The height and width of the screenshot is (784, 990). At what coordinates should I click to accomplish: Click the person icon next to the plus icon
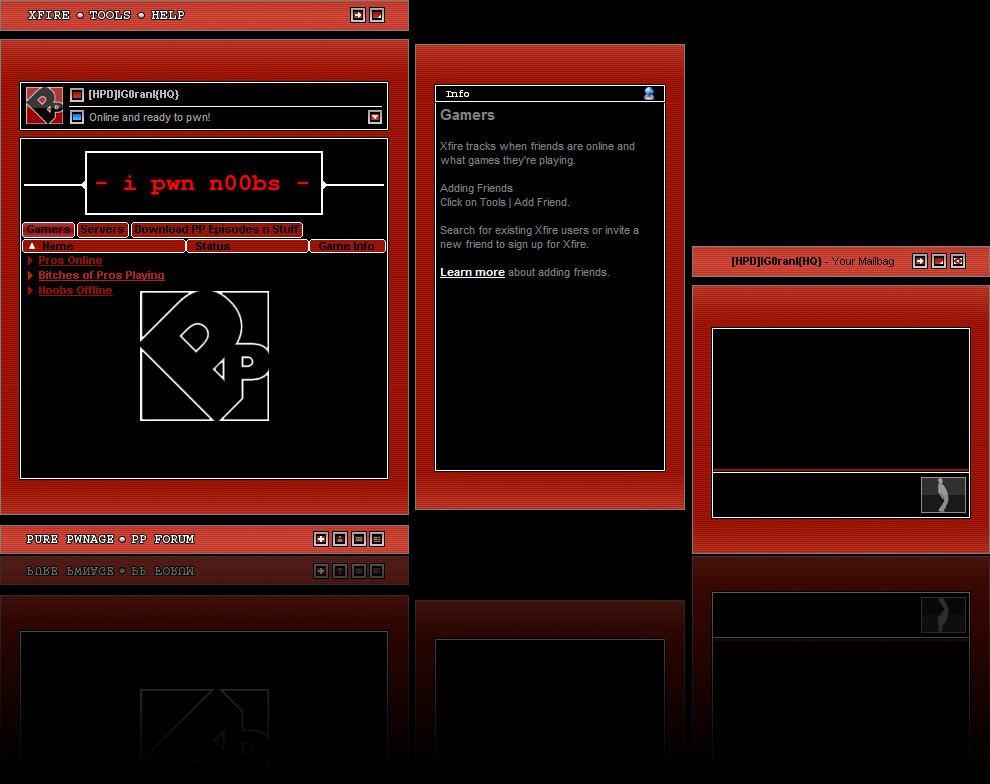pos(340,539)
